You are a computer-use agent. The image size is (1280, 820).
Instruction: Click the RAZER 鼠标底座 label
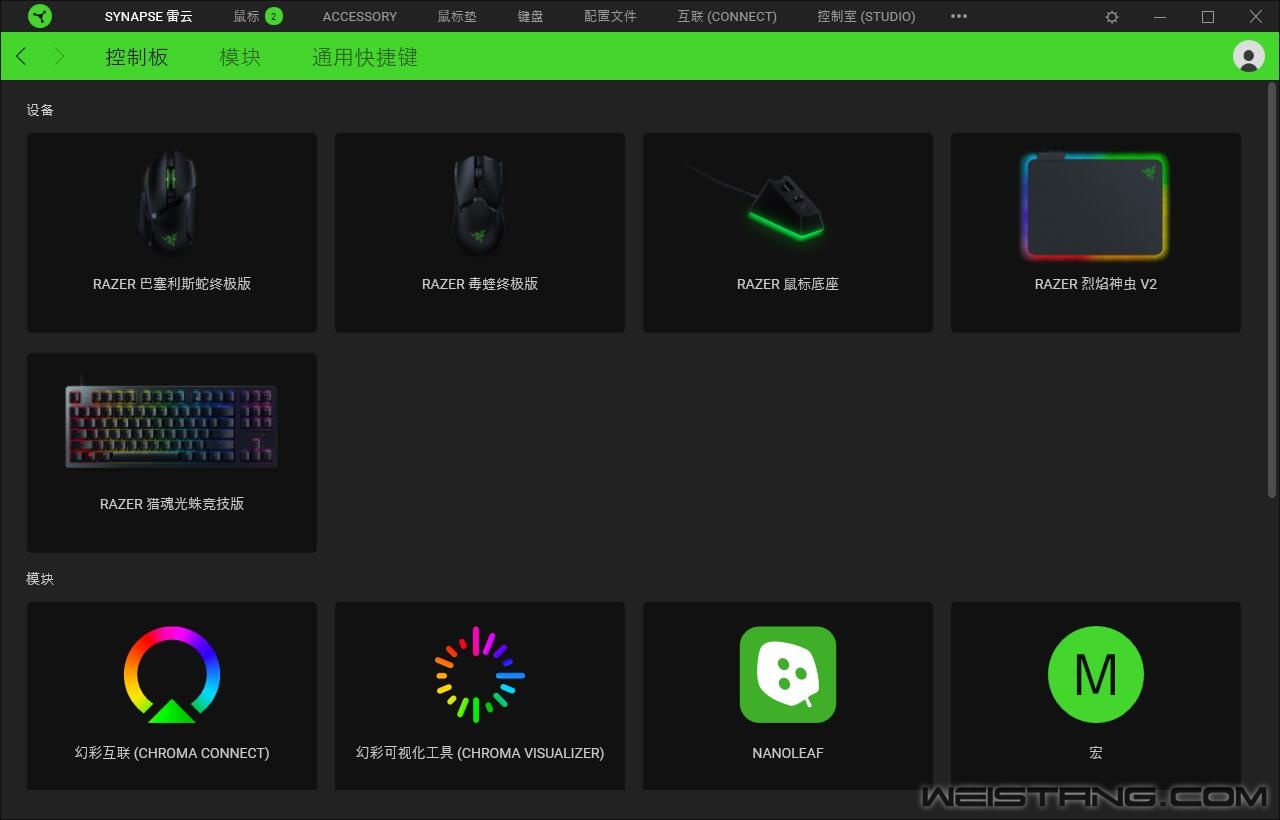tap(788, 284)
